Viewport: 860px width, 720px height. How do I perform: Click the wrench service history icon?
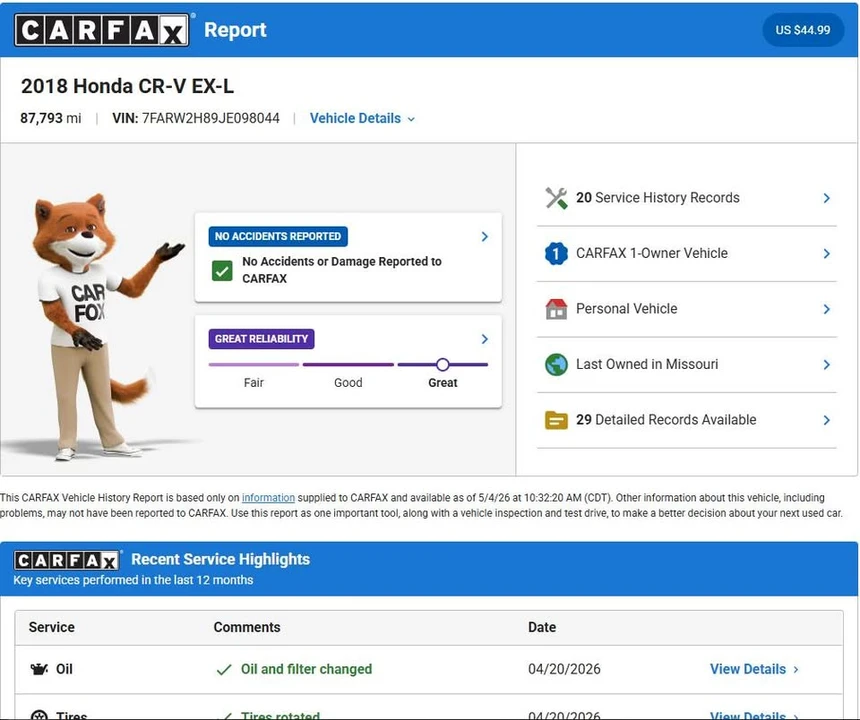[x=556, y=198]
